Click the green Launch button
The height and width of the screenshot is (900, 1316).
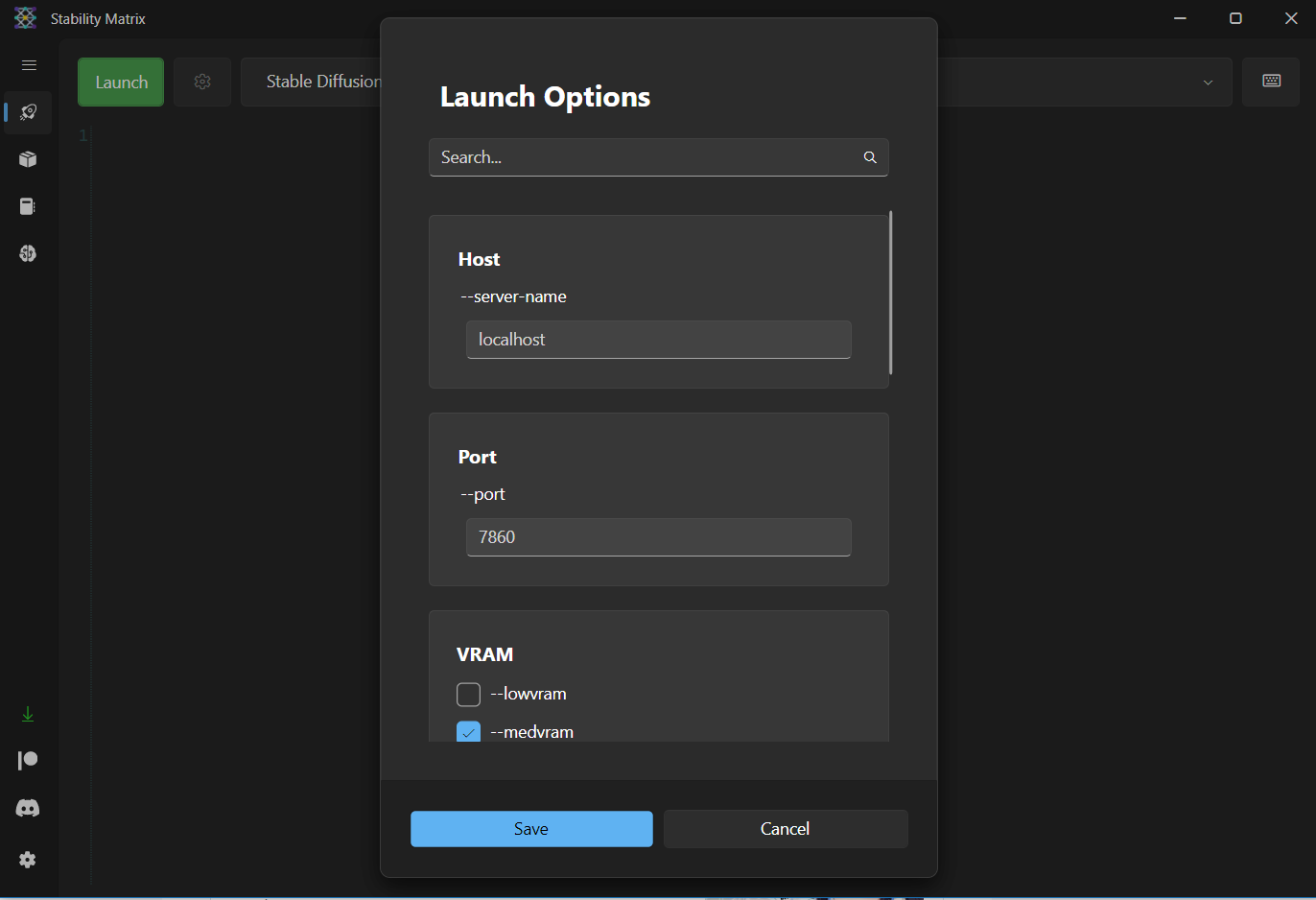[x=121, y=82]
